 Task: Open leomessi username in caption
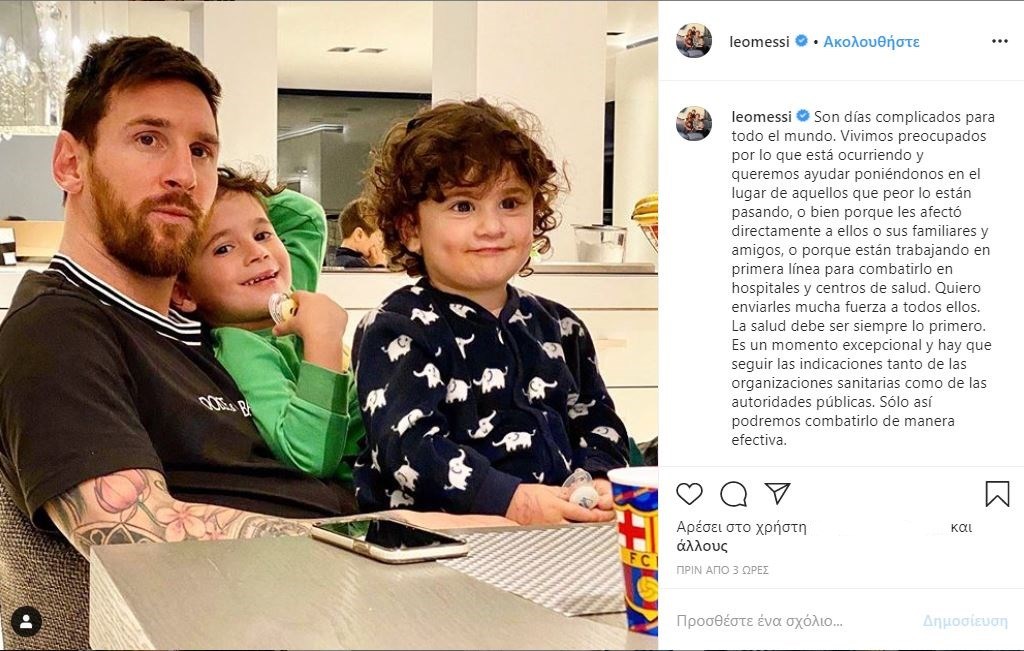[x=761, y=117]
